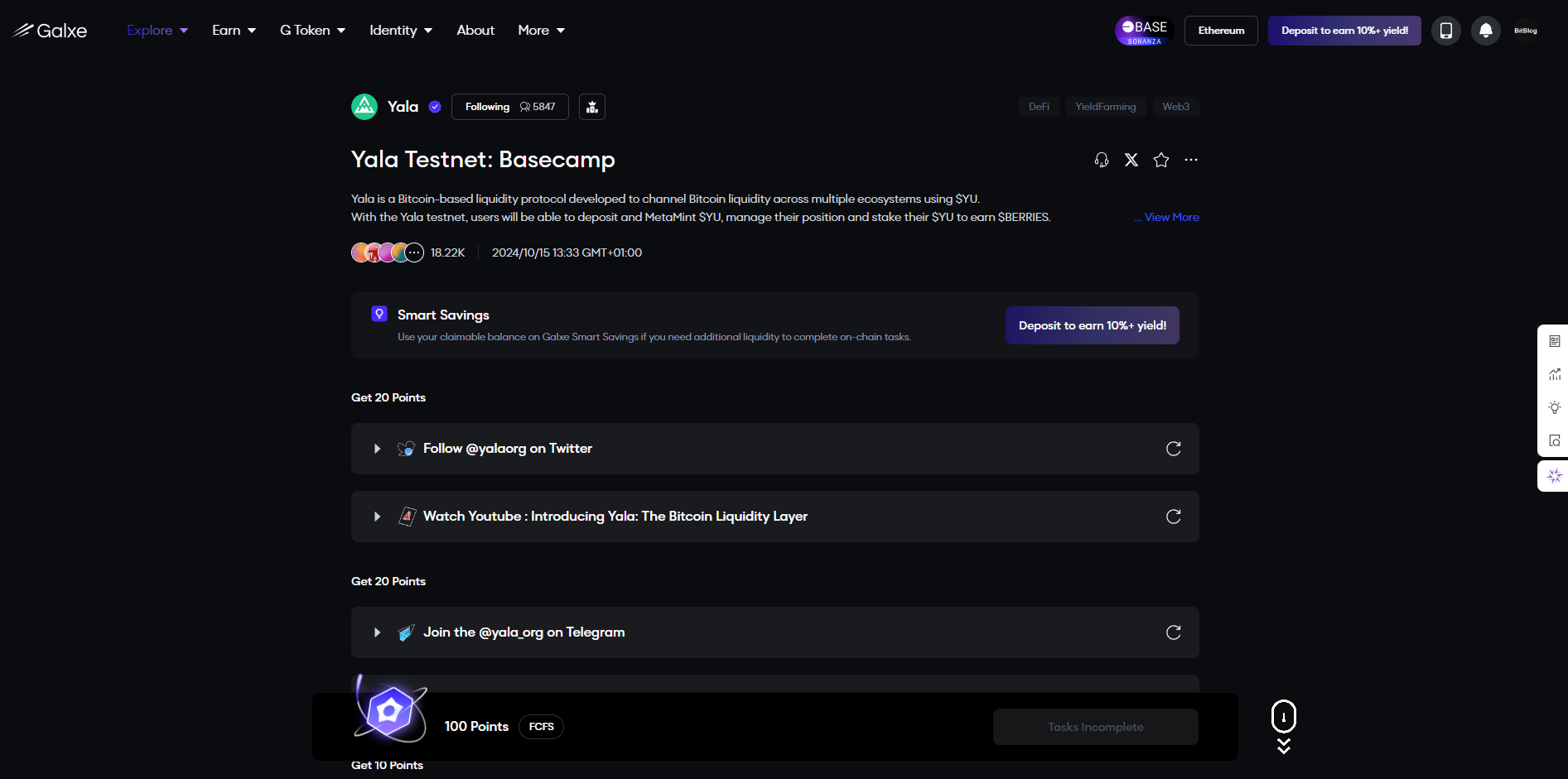Click Deposit to earn button in Smart Savings
Image resolution: width=1568 pixels, height=779 pixels.
[1092, 325]
